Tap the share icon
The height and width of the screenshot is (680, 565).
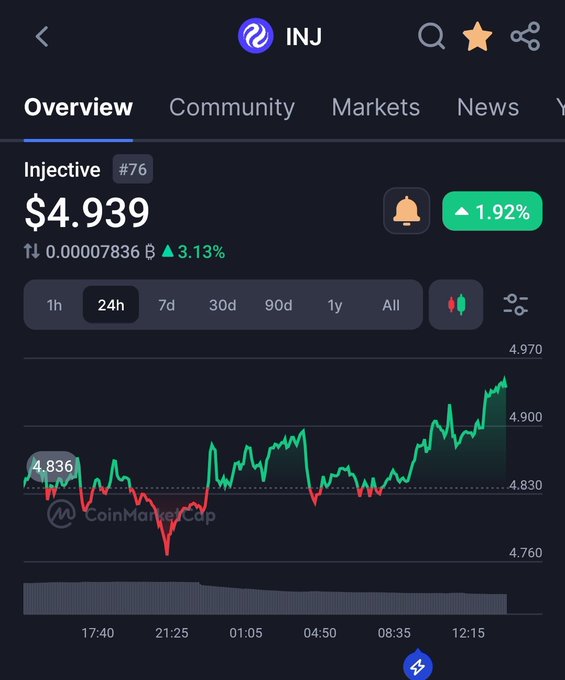tap(526, 36)
